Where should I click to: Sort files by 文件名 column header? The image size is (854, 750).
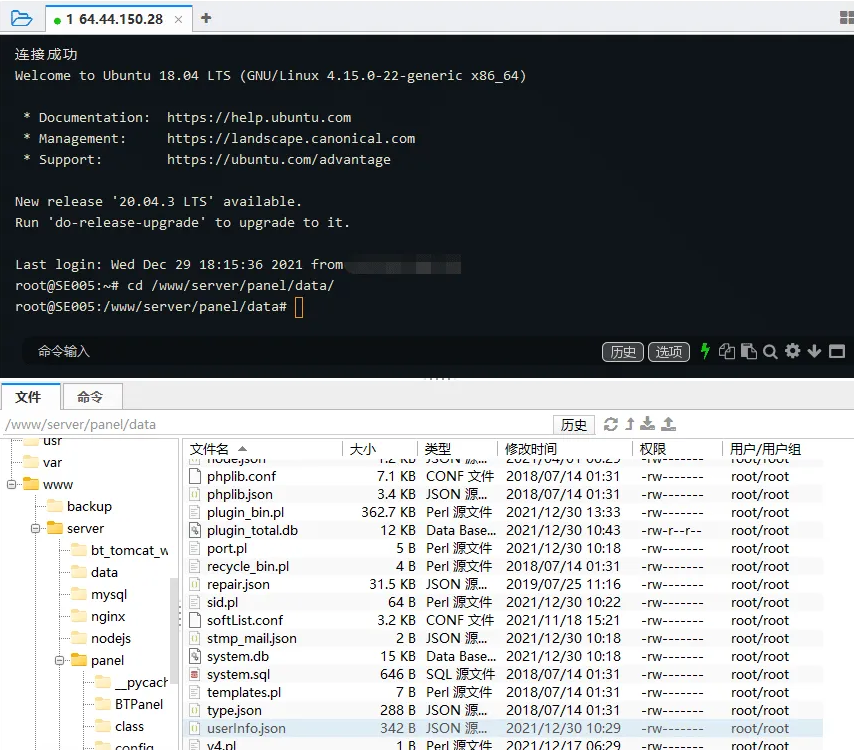click(210, 449)
